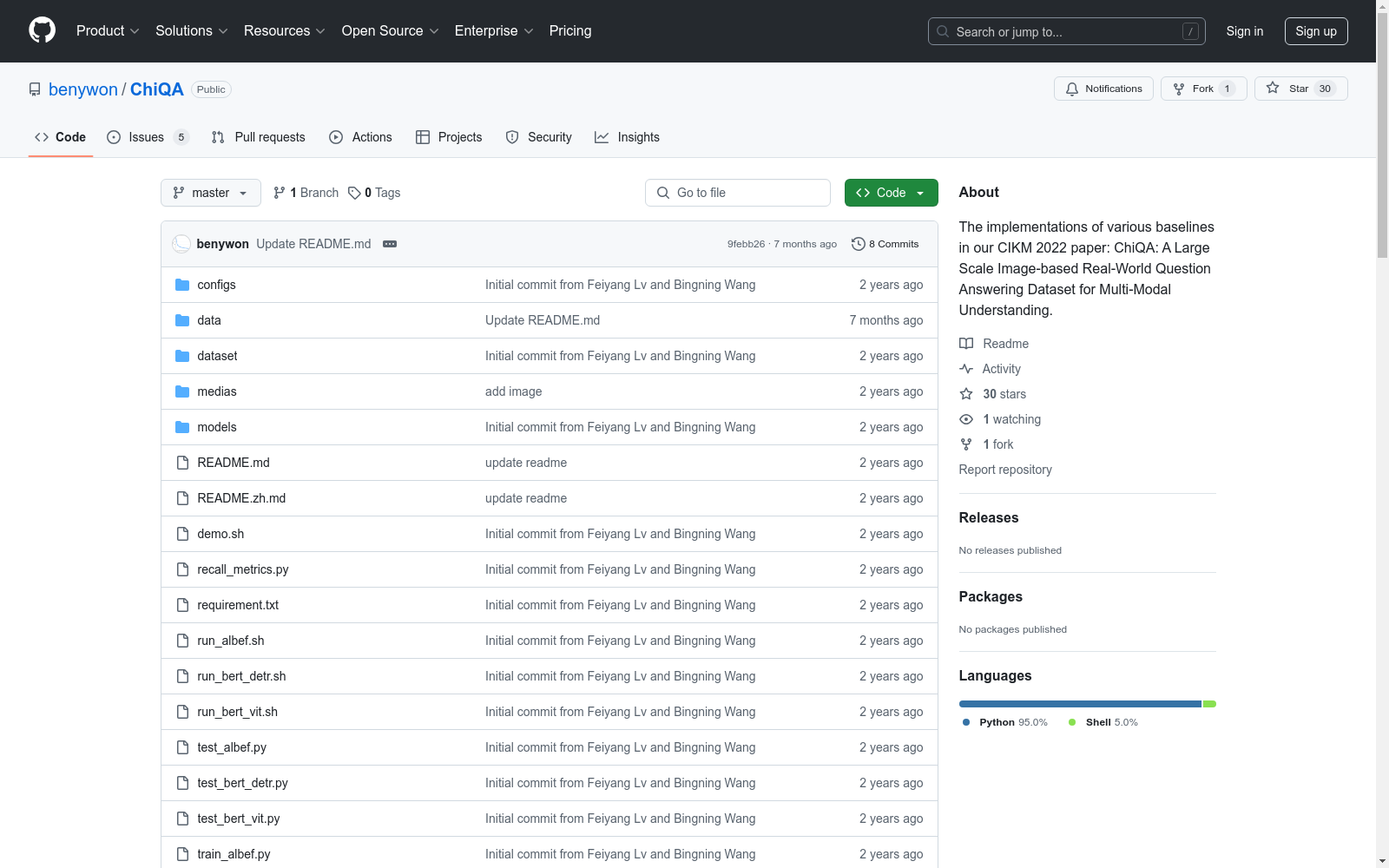Open the Solutions menu

pyautogui.click(x=192, y=30)
